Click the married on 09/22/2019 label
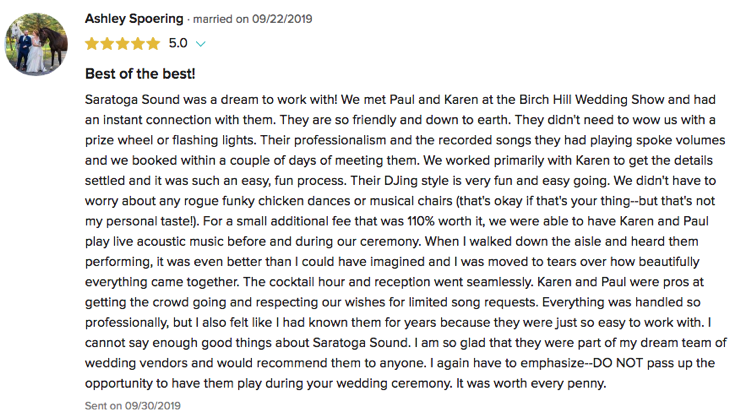The width and height of the screenshot is (752, 418). 252,19
